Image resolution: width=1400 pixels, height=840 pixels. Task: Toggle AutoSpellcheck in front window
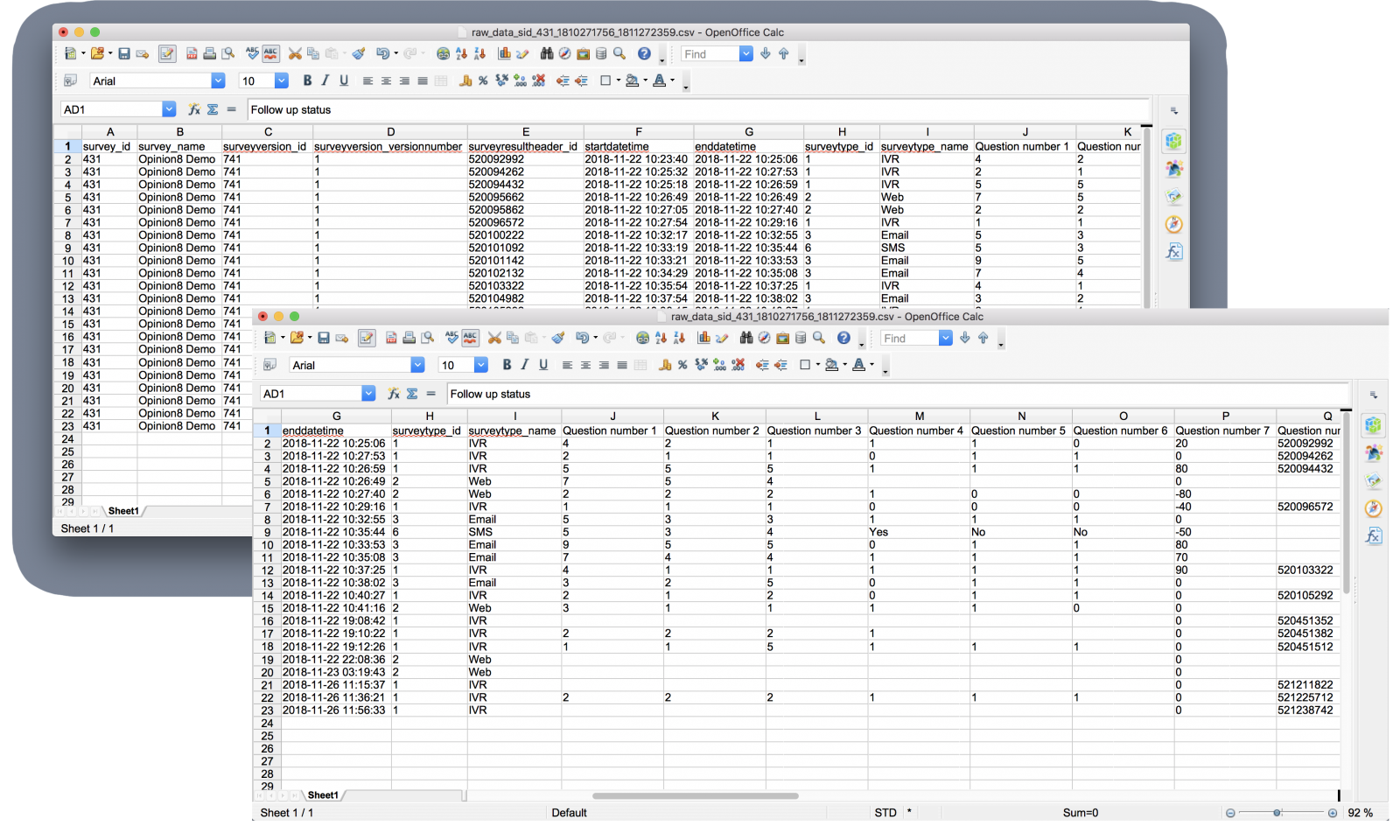coord(471,339)
